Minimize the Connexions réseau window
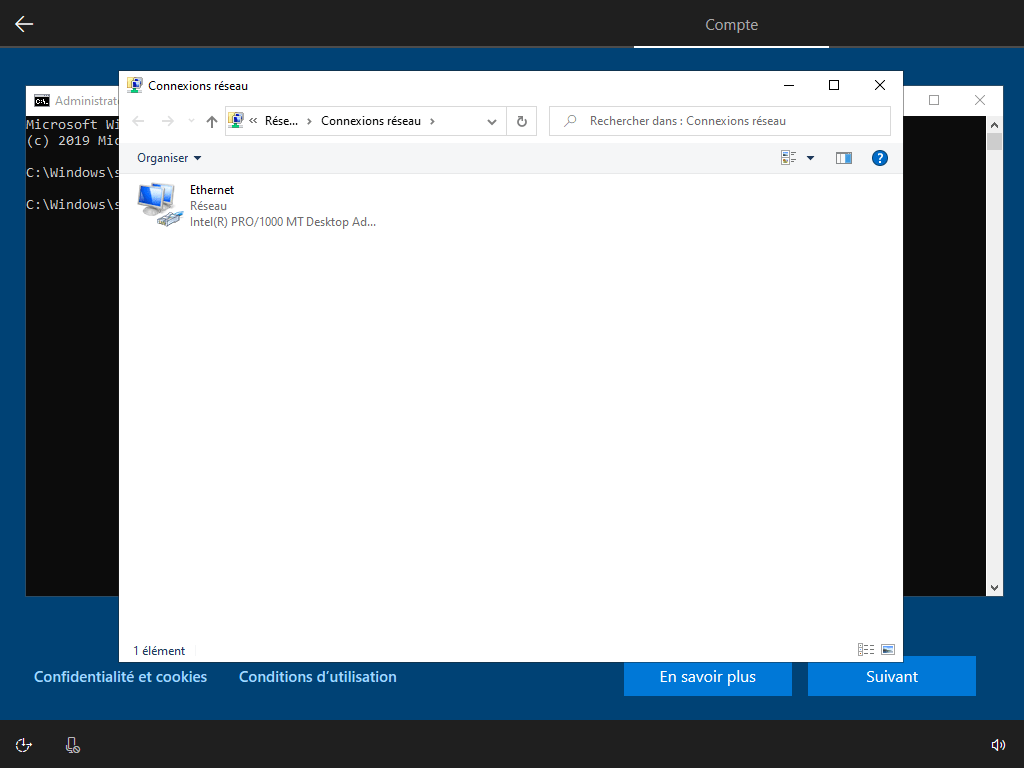This screenshot has width=1024, height=768. click(x=789, y=85)
